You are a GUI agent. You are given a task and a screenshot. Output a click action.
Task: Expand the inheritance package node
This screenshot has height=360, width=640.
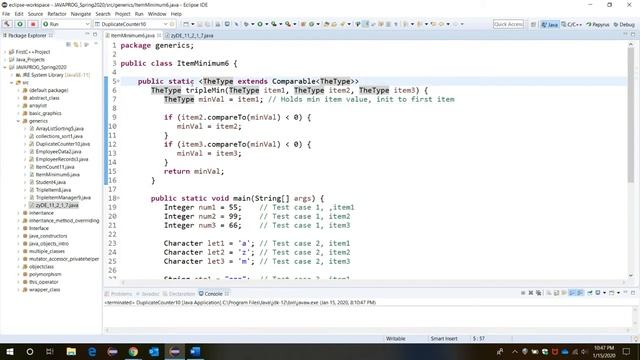click(x=18, y=213)
